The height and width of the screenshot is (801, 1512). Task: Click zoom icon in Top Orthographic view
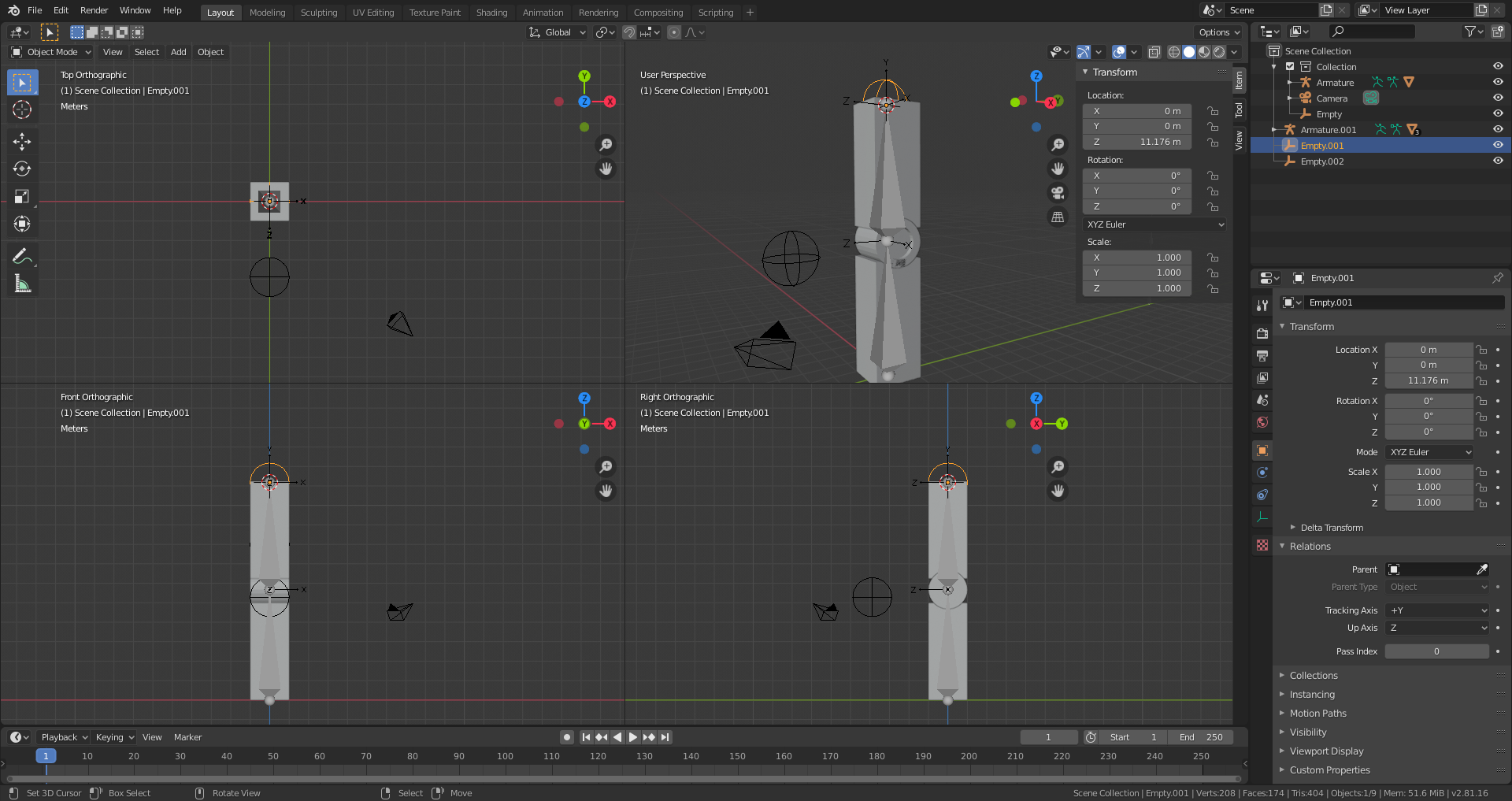(606, 145)
